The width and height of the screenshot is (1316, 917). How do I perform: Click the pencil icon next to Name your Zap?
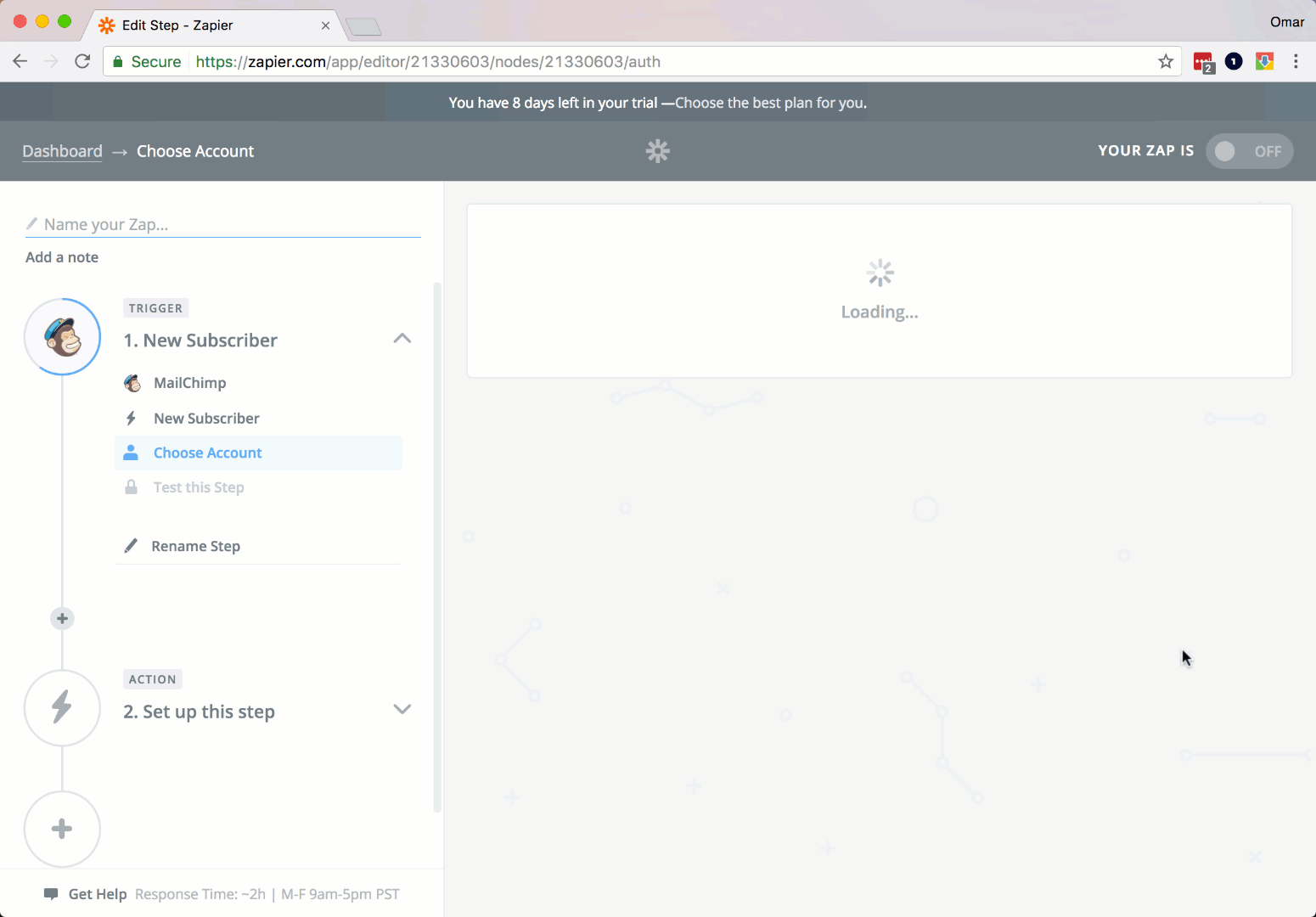[32, 223]
